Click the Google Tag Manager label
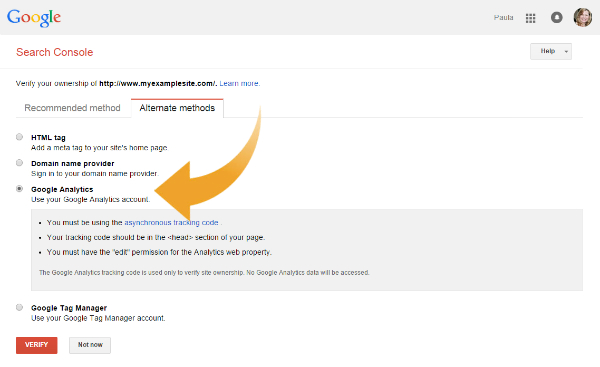The height and width of the screenshot is (367, 600). point(69,308)
